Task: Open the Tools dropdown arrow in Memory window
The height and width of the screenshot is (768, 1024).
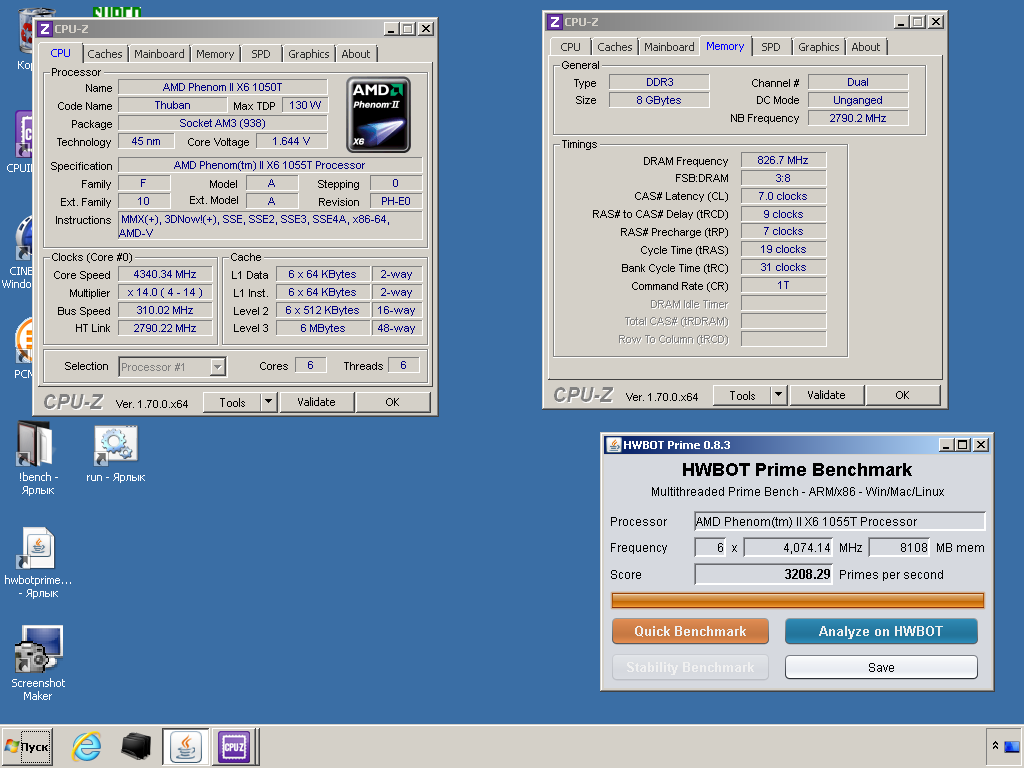Action: coord(778,395)
